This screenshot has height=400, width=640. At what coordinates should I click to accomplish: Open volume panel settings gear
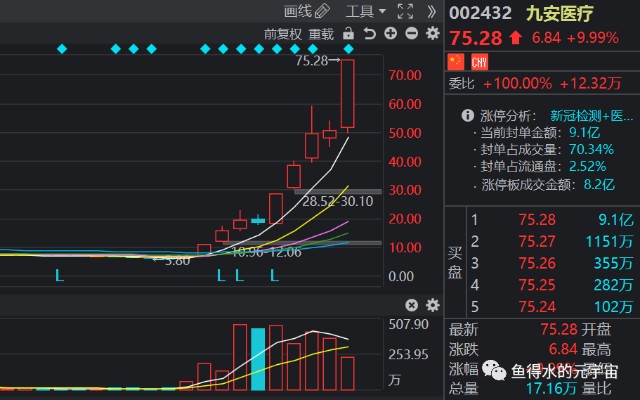[x=433, y=305]
